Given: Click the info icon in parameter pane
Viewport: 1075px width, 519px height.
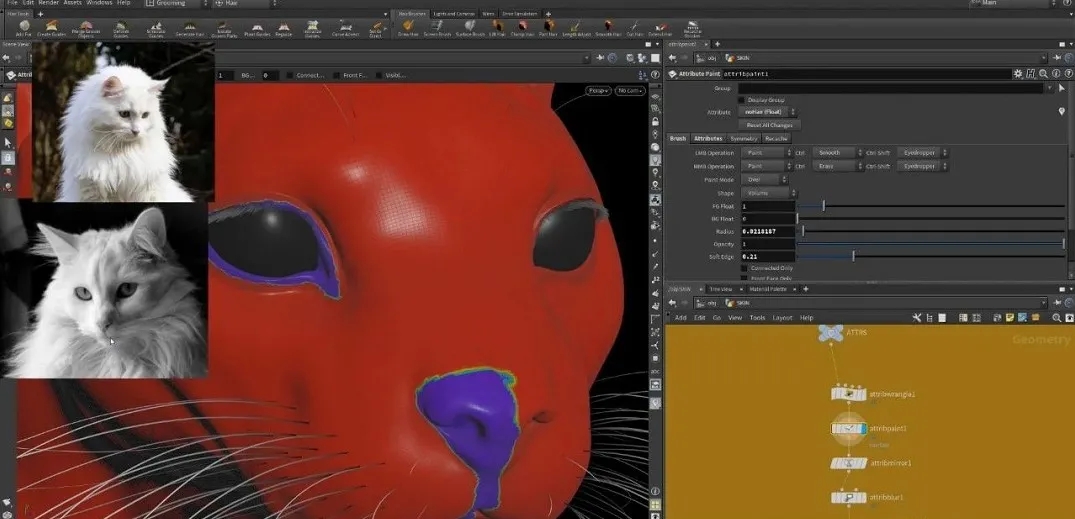Looking at the screenshot, I should pyautogui.click(x=1056, y=73).
